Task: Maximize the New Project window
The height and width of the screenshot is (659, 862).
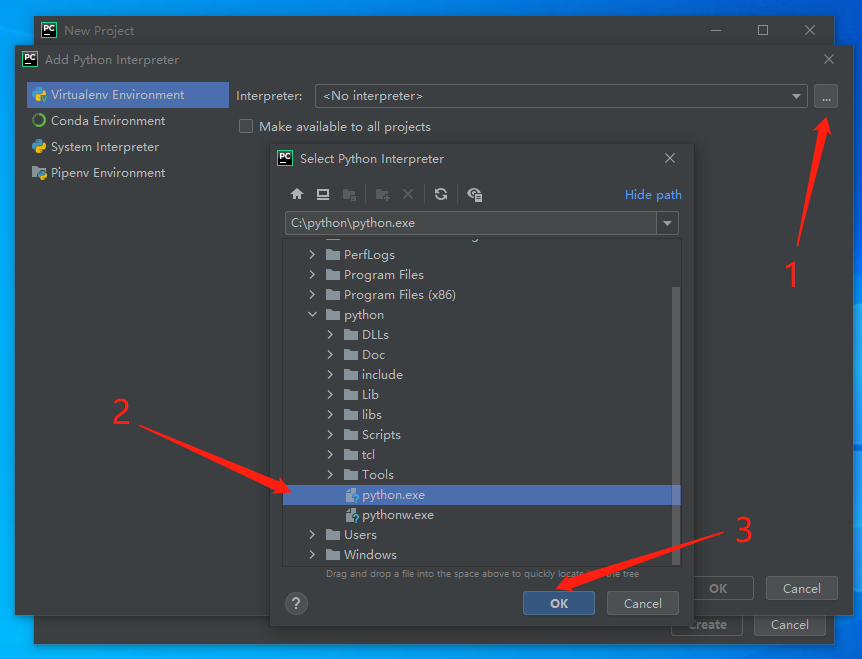Action: [763, 30]
